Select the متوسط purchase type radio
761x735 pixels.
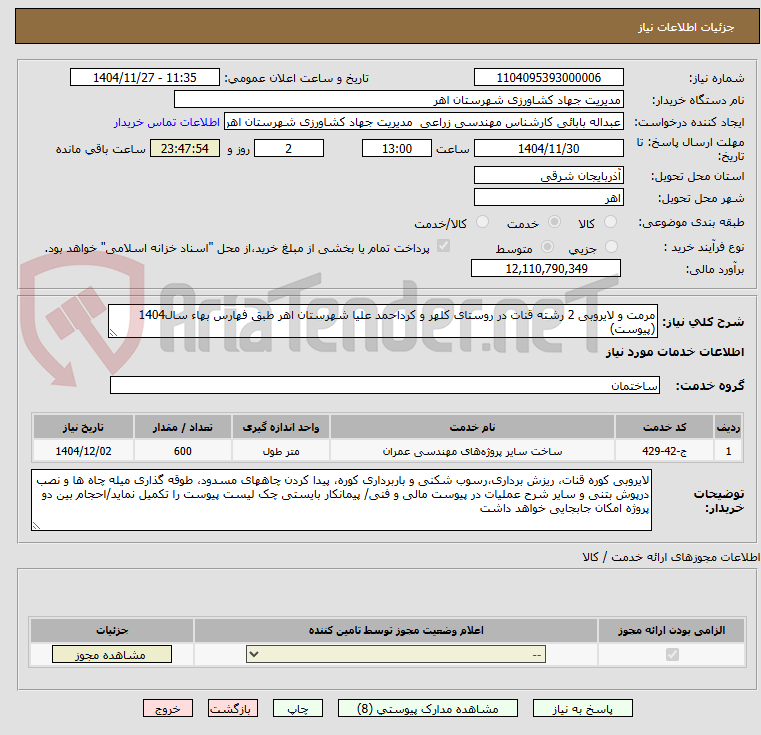click(547, 247)
